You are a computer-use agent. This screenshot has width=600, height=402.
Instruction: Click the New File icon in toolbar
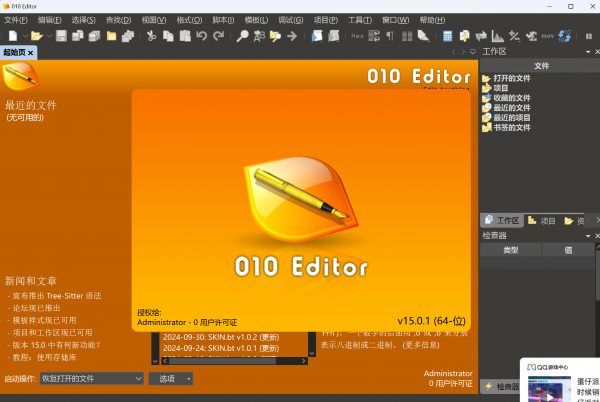point(9,36)
